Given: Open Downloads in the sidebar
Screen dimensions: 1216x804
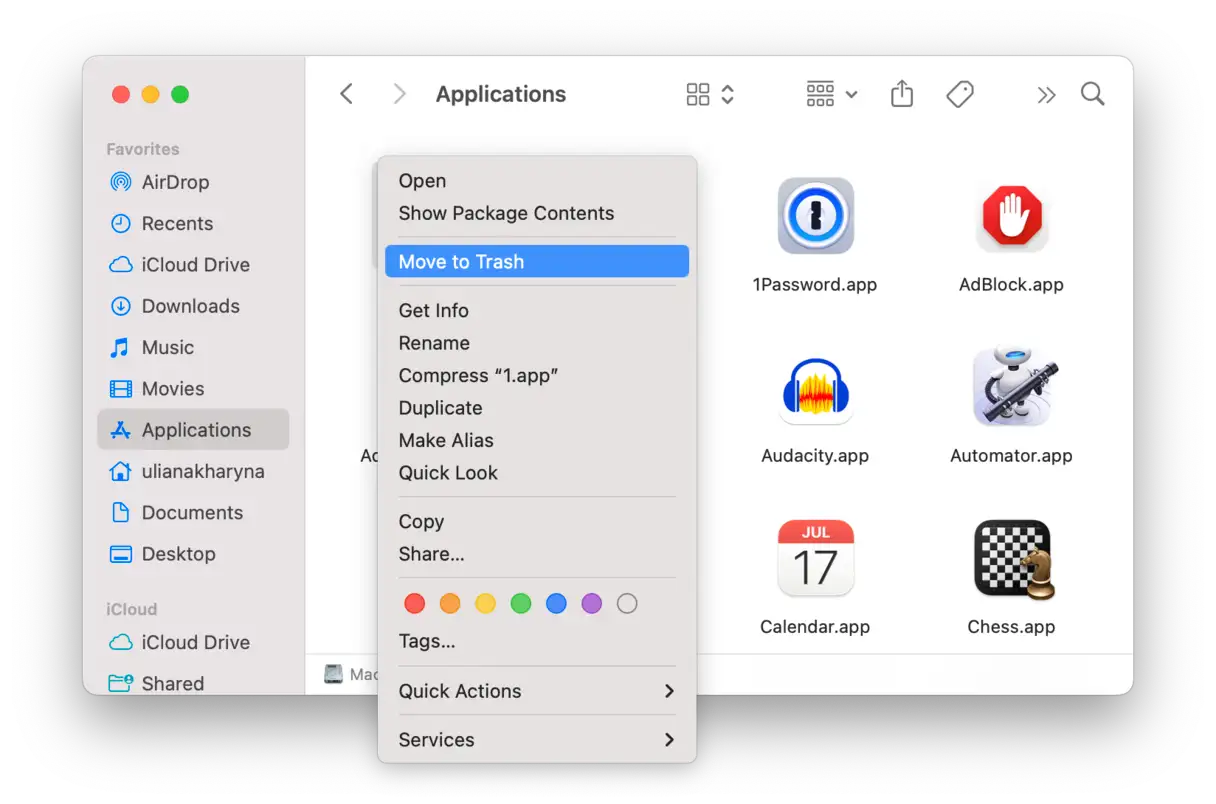Looking at the screenshot, I should click(x=190, y=306).
